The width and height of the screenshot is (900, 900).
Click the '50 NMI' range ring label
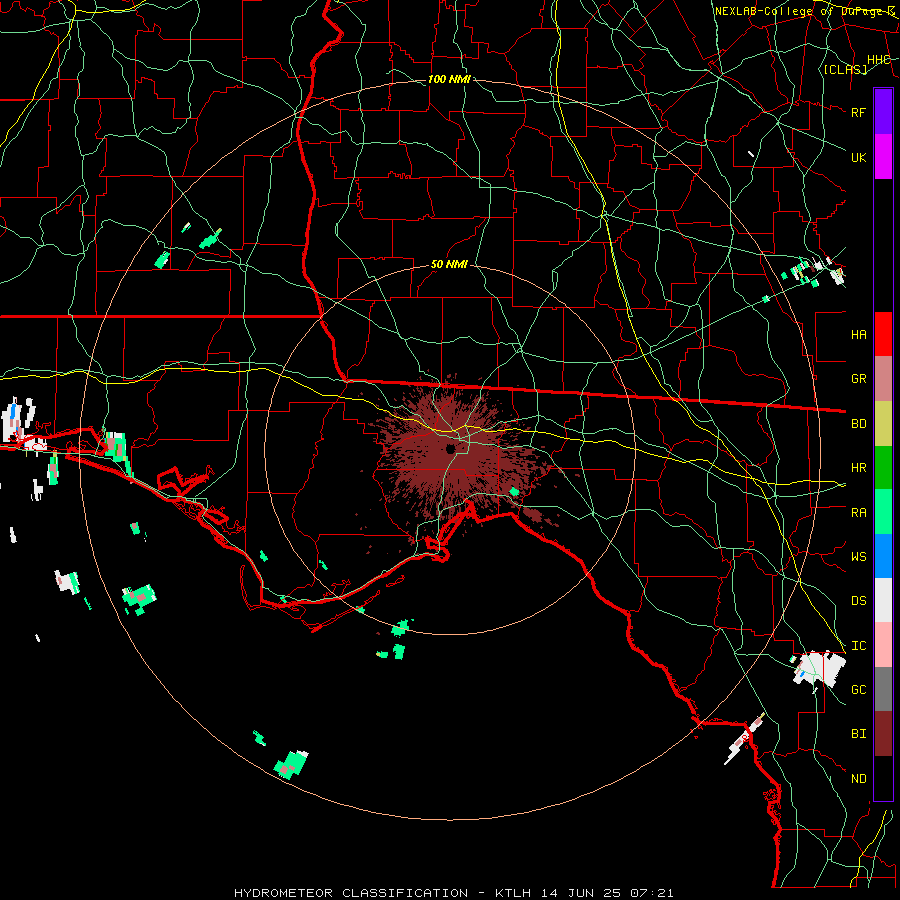[449, 265]
